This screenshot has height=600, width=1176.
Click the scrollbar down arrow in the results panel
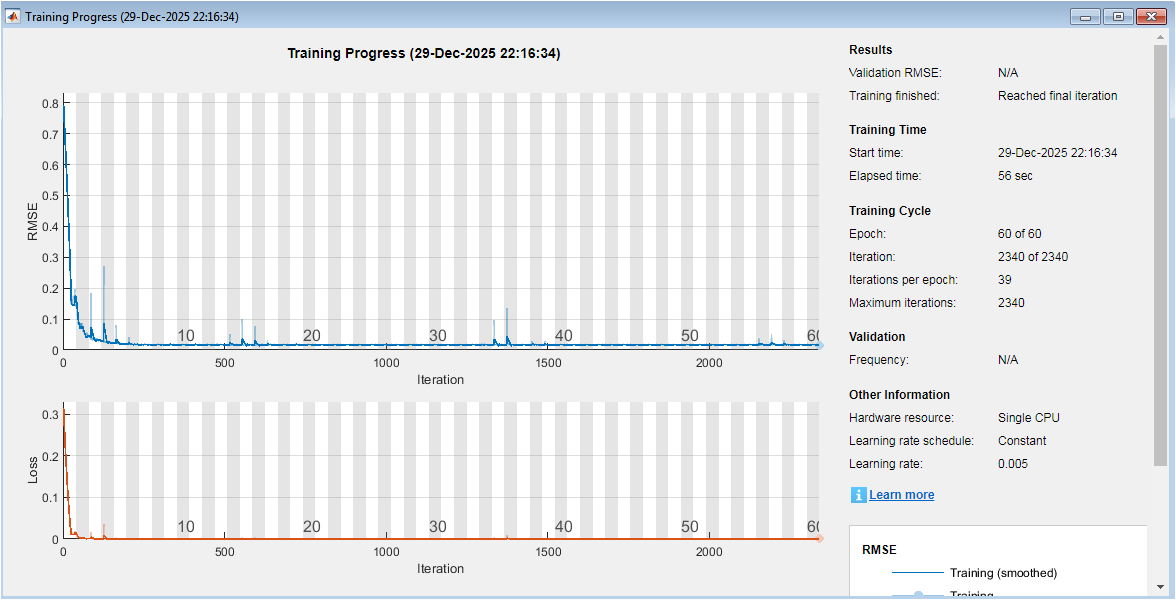[1159, 587]
